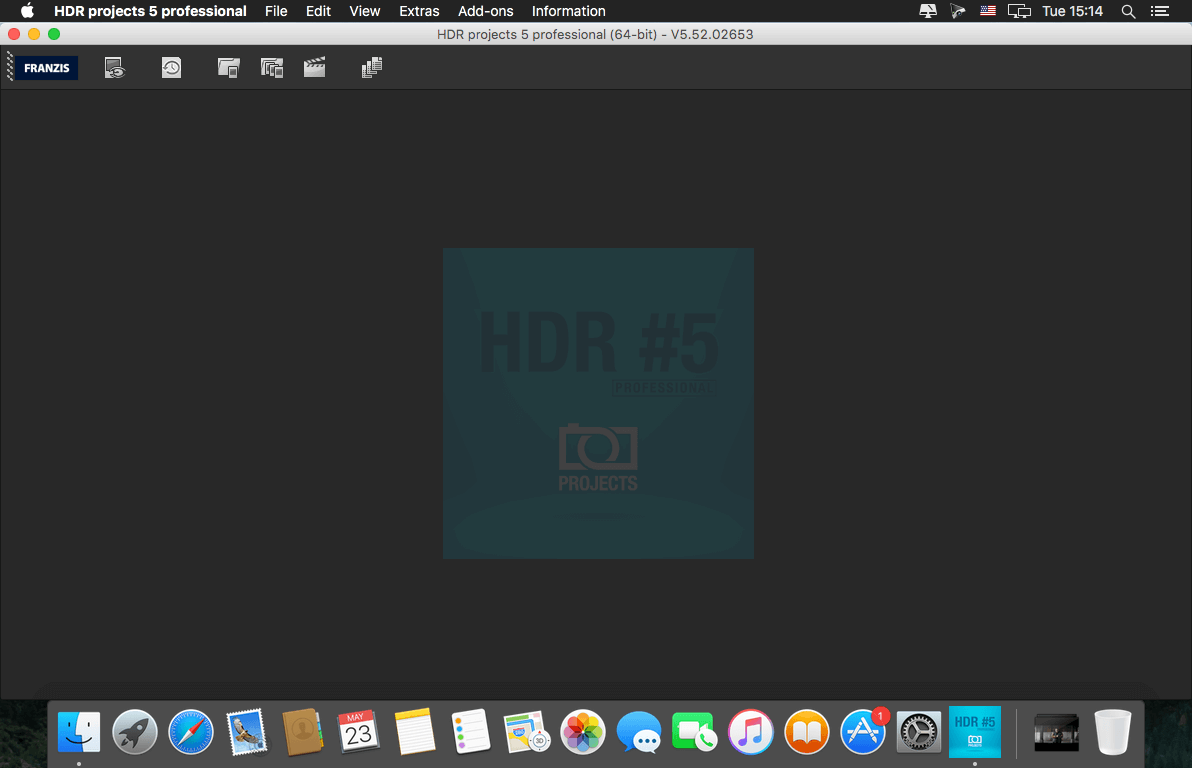Open the display mirroring menu icon
The width and height of the screenshot is (1192, 768).
point(1019,11)
